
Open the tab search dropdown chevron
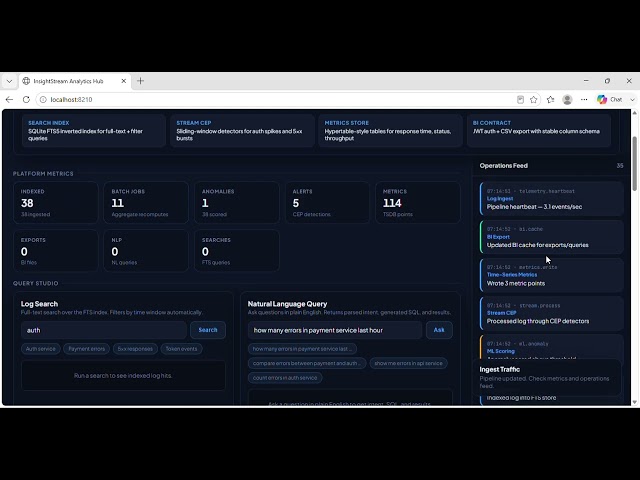pyautogui.click(x=9, y=81)
